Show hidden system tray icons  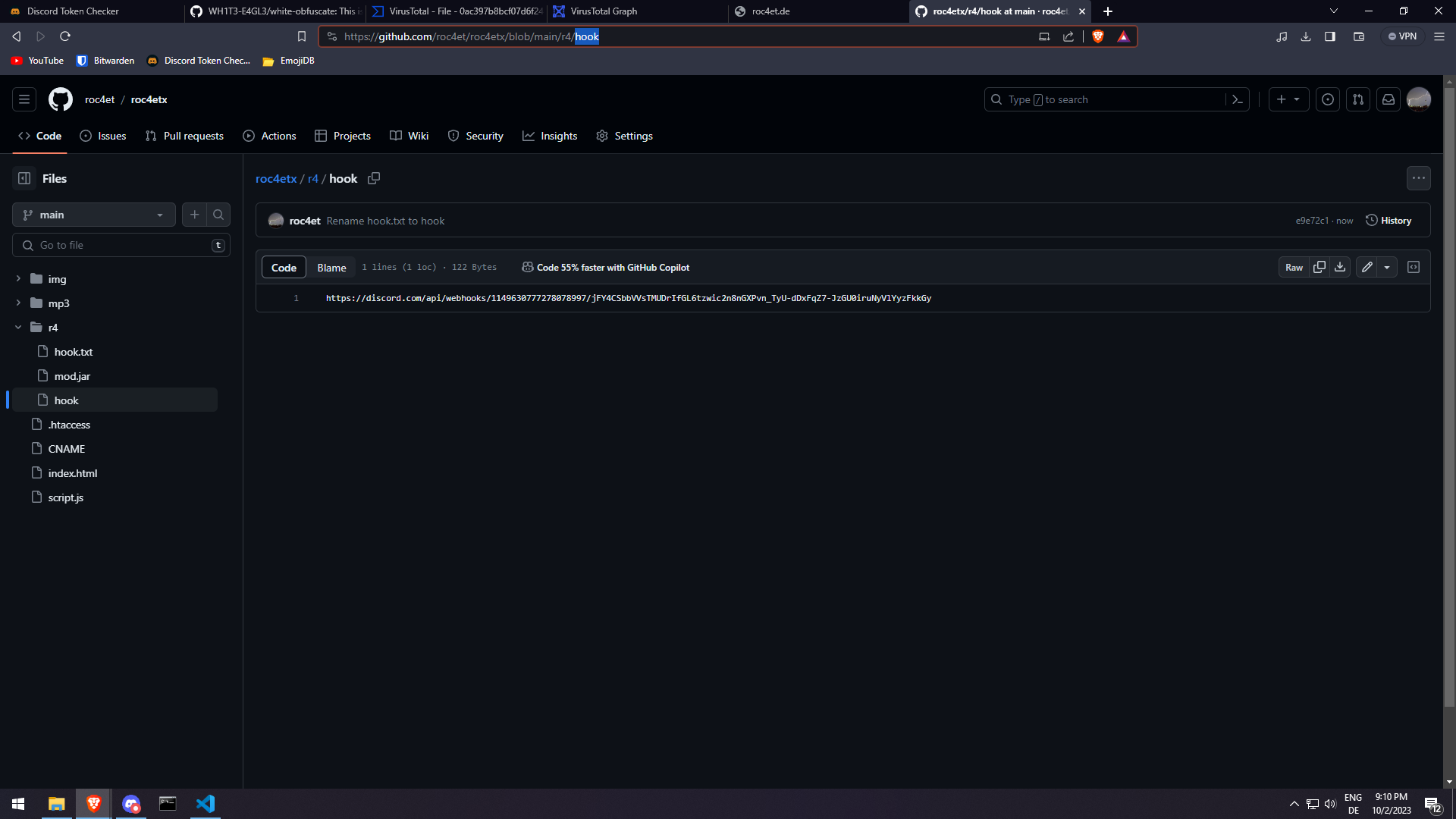pyautogui.click(x=1294, y=804)
